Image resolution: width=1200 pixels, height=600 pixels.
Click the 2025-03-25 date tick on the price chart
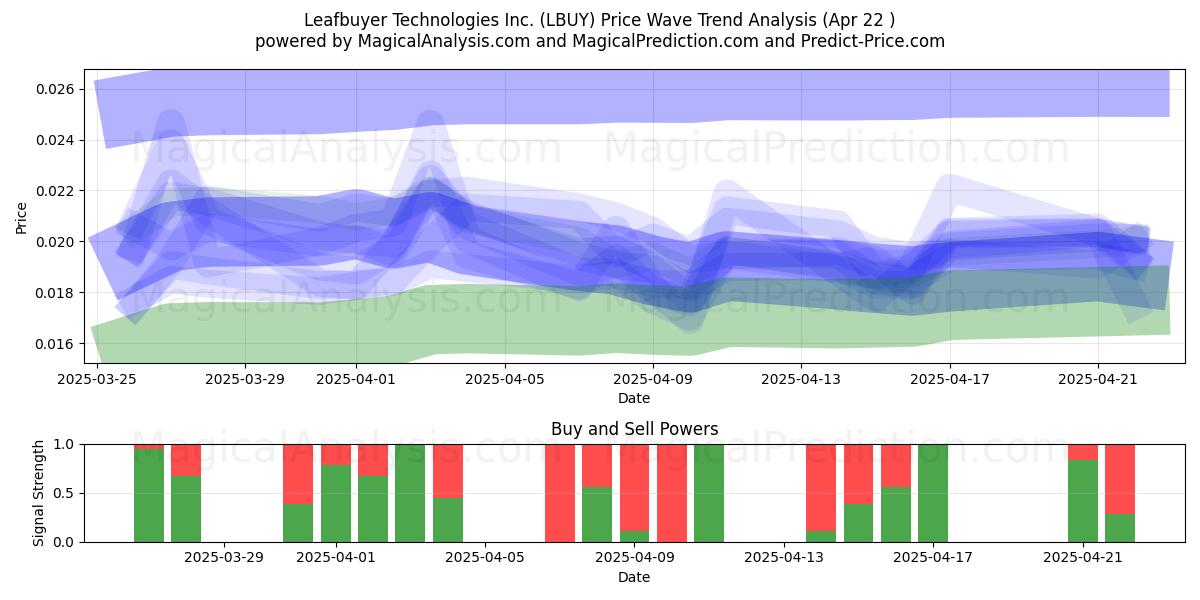[97, 379]
